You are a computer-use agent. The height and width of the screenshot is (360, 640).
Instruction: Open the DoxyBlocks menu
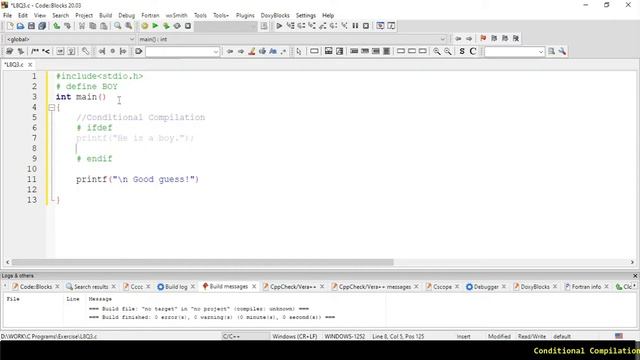point(275,16)
